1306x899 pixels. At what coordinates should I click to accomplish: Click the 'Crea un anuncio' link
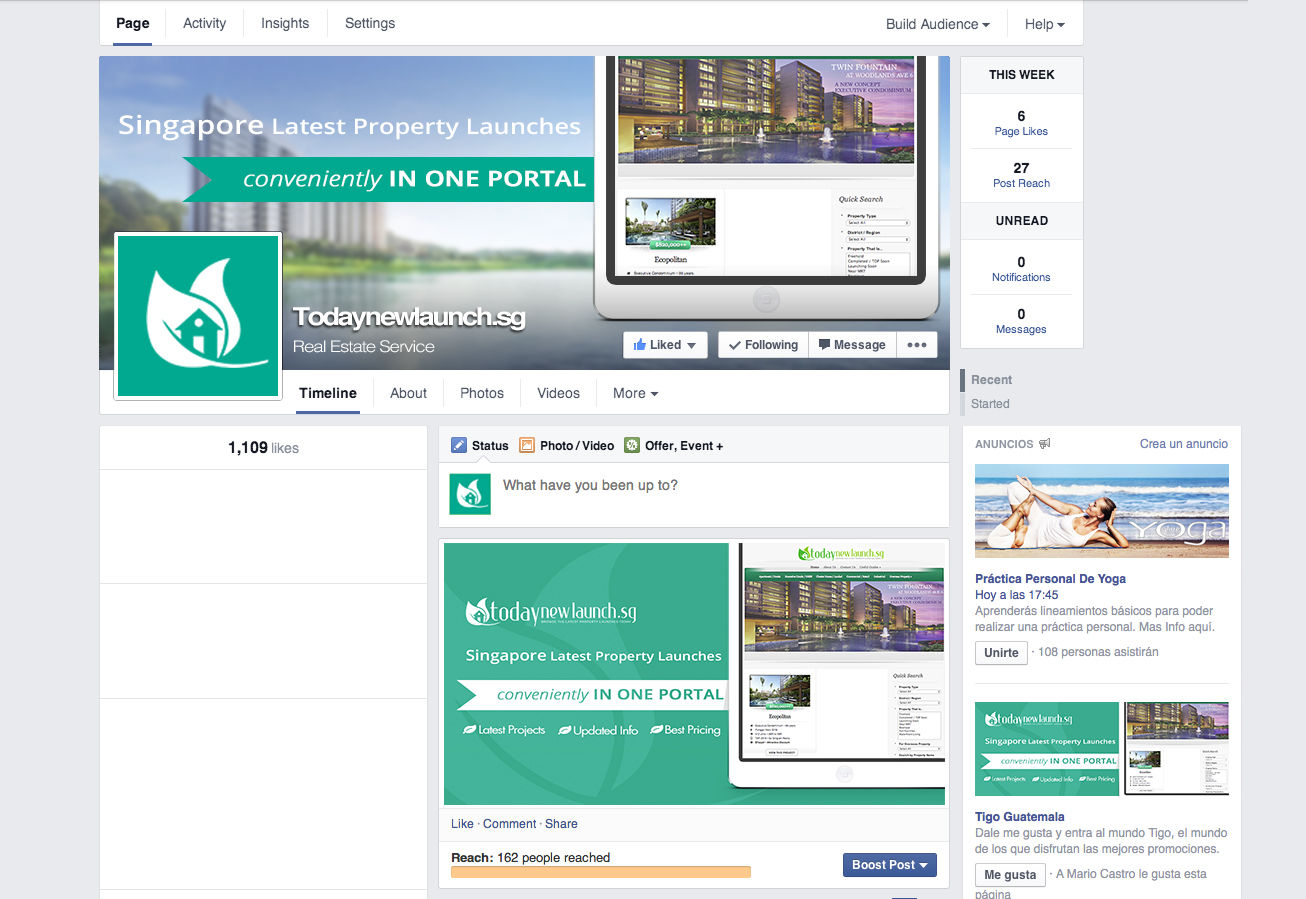[1184, 444]
